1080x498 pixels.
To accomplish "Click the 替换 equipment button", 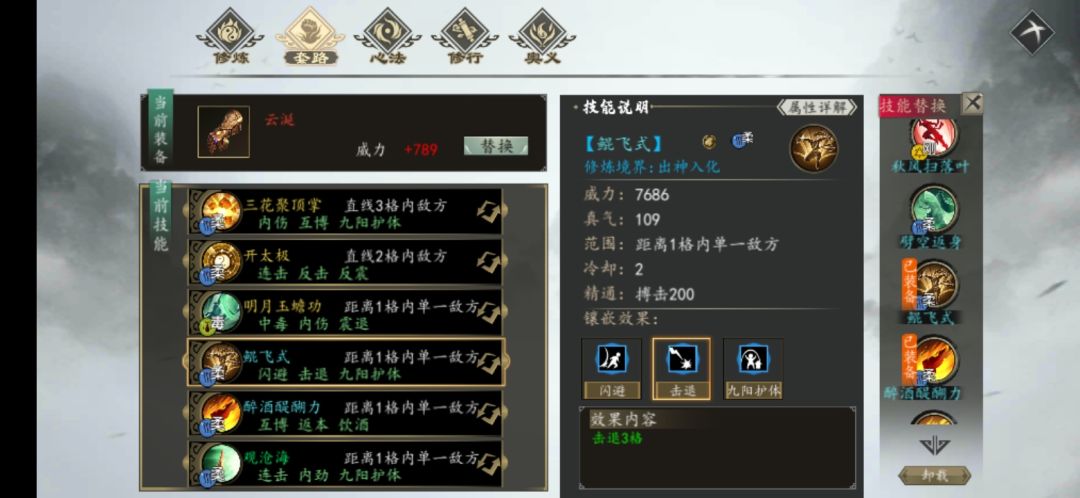I will coord(496,146).
